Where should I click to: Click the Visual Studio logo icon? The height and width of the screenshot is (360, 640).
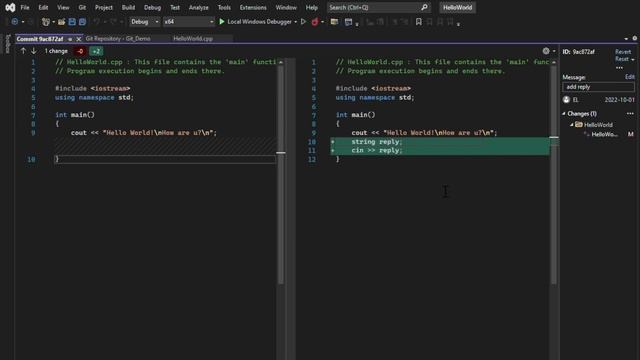click(10, 7)
